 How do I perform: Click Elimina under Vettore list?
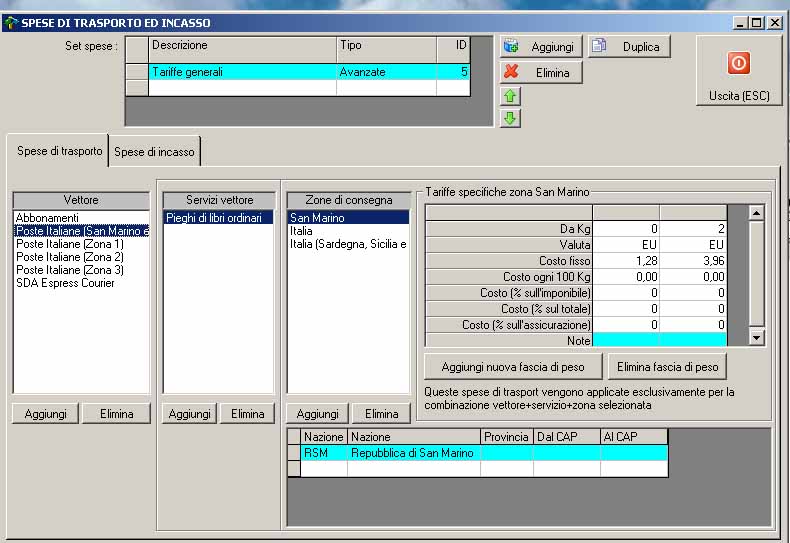[x=116, y=414]
